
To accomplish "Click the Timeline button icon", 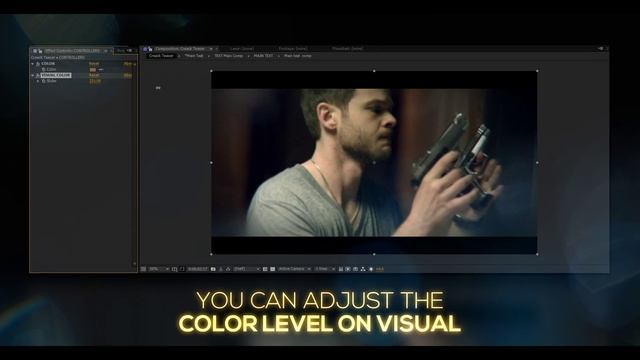I will coord(355,269).
